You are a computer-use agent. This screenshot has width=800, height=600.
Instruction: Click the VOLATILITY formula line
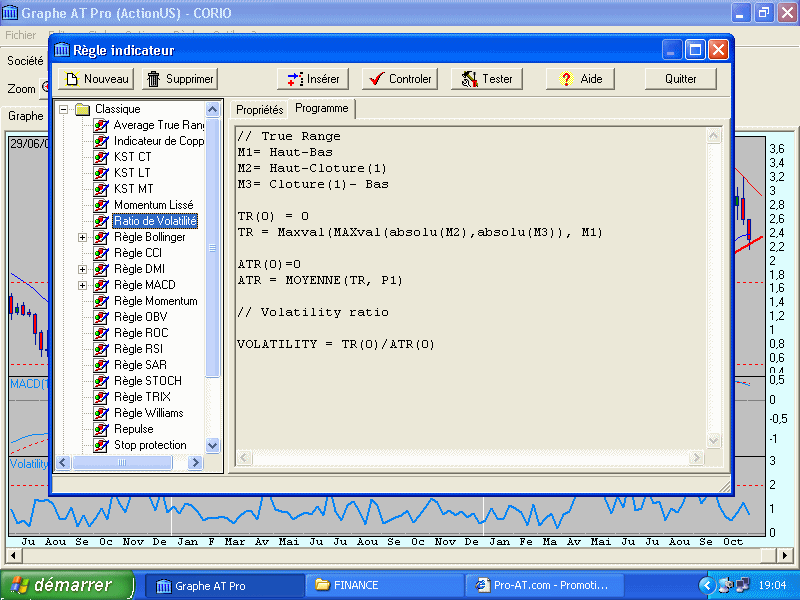pos(336,344)
